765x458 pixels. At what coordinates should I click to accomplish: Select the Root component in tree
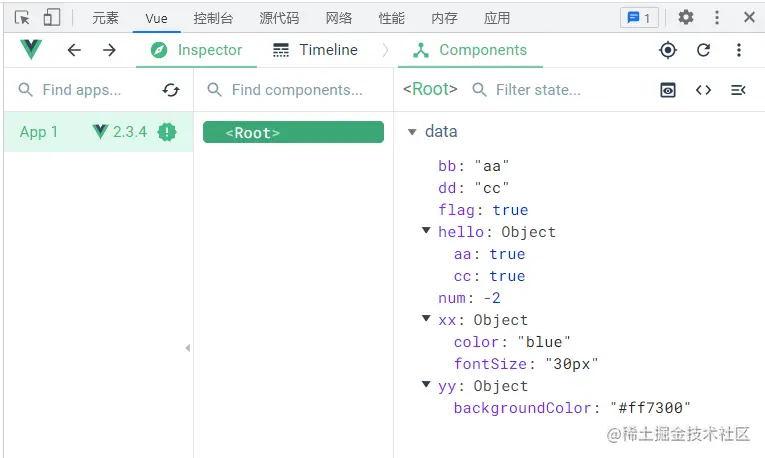[293, 132]
